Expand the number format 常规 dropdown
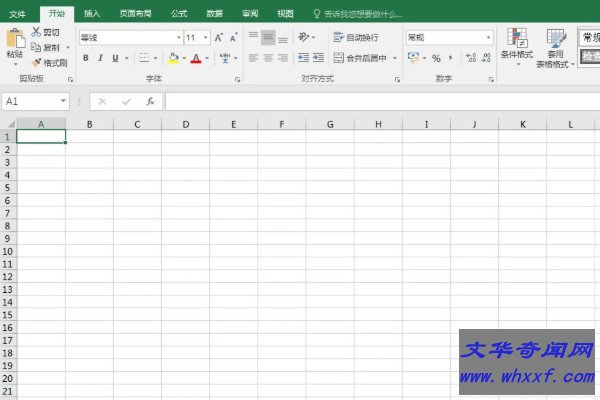 (488, 37)
